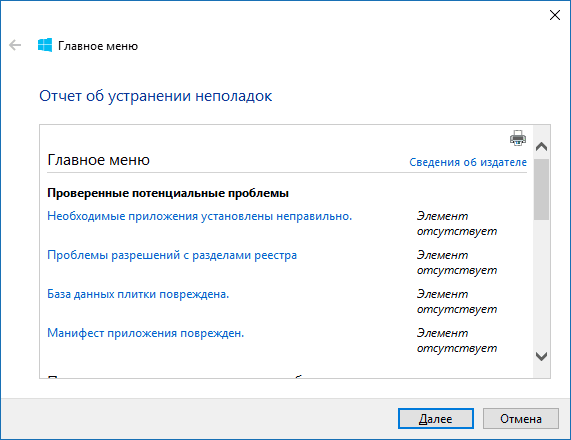Click the Отмена button
The height and width of the screenshot is (440, 571).
(521, 419)
